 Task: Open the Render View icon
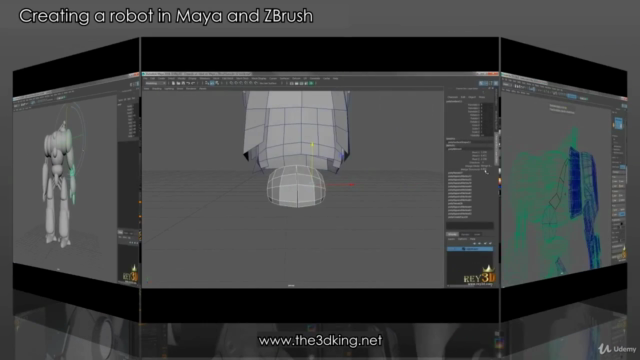pyautogui.click(x=291, y=83)
